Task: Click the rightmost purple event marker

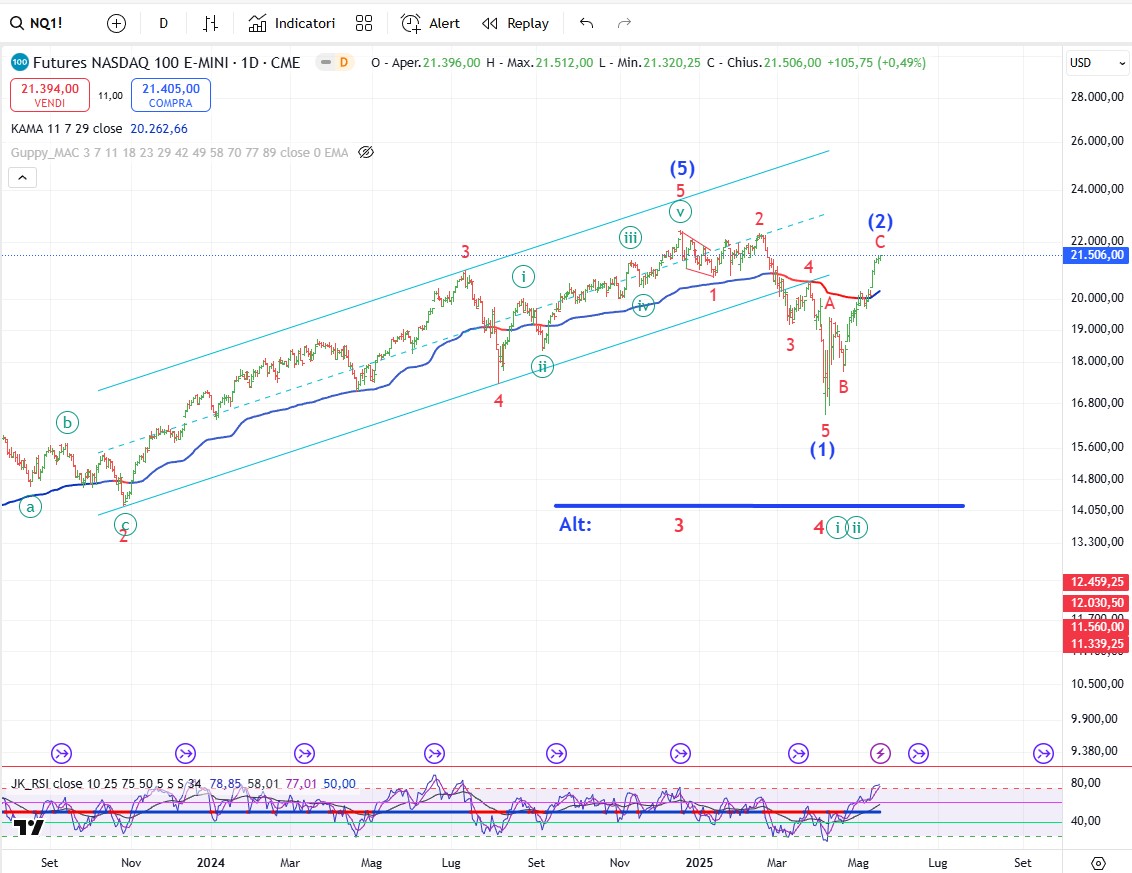Action: click(x=1043, y=754)
